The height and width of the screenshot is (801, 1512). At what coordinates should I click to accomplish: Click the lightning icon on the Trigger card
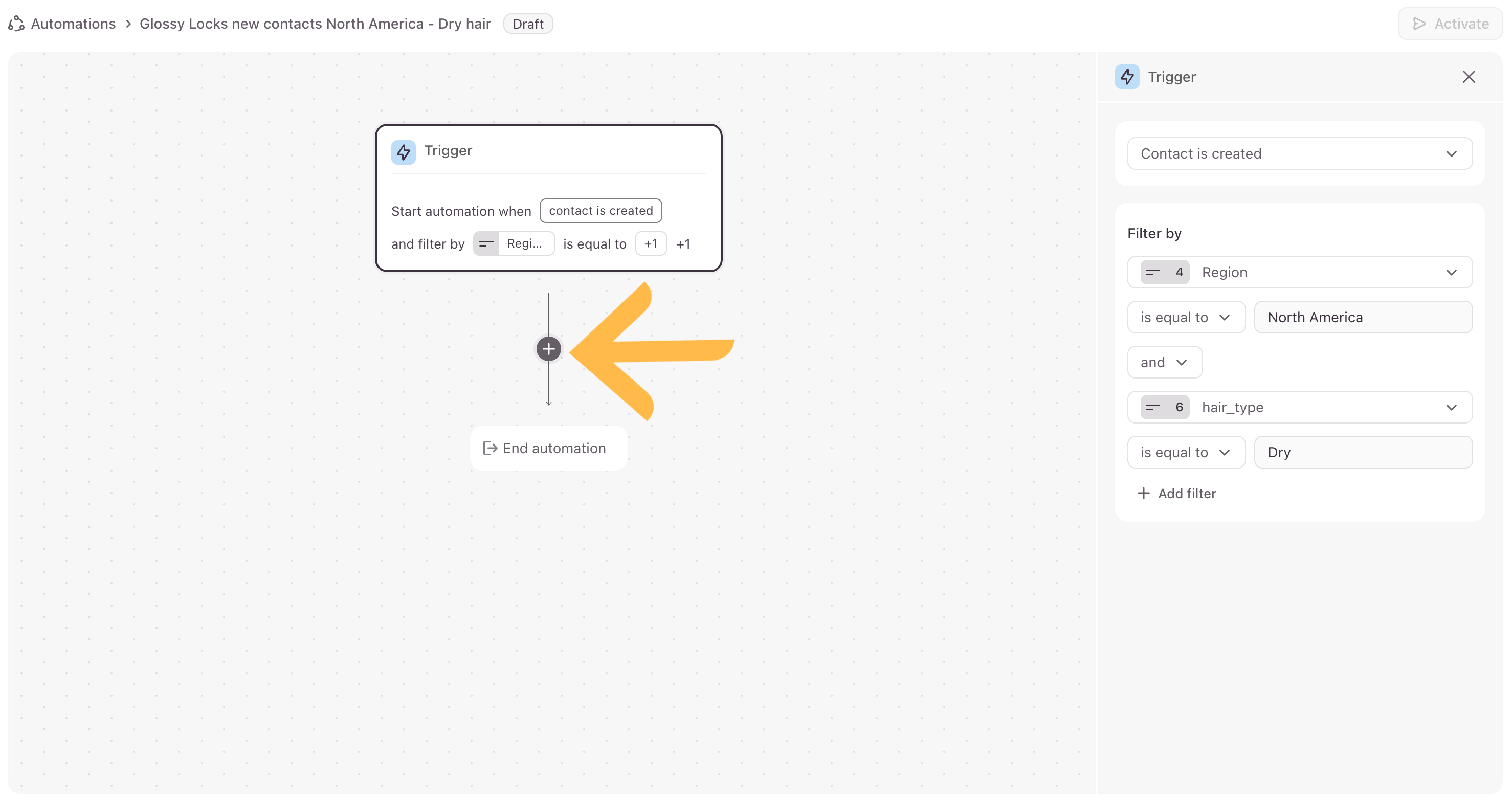(403, 152)
